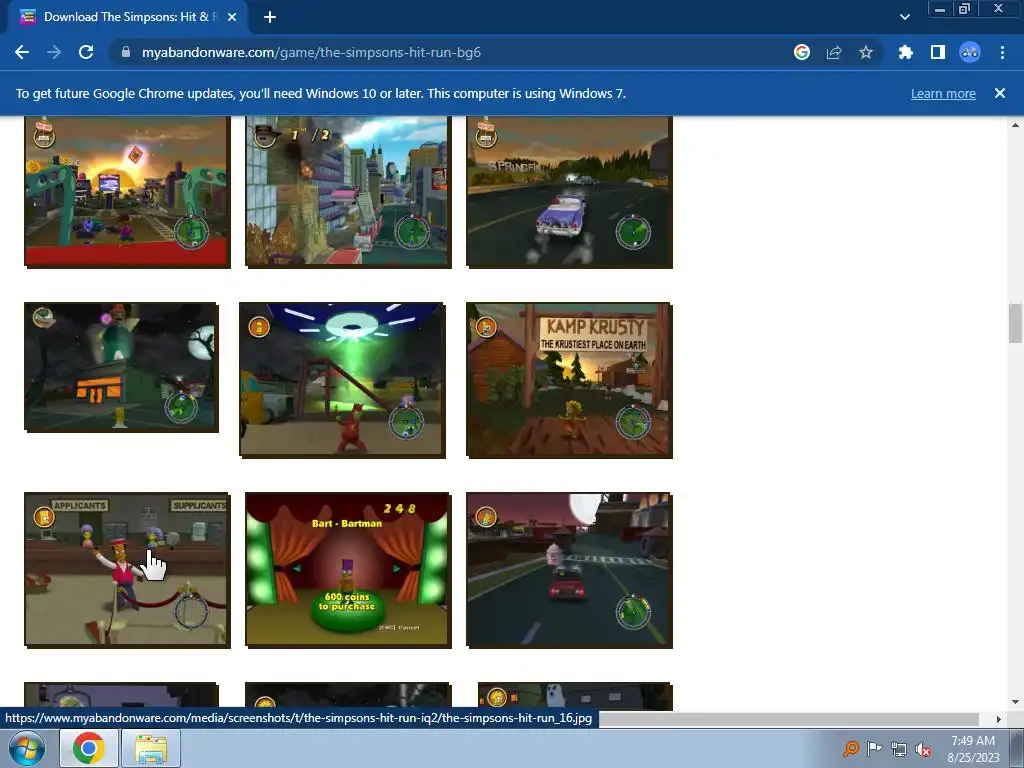Image resolution: width=1024 pixels, height=768 pixels.
Task: Open the night street red car screenshot
Action: pyautogui.click(x=569, y=570)
